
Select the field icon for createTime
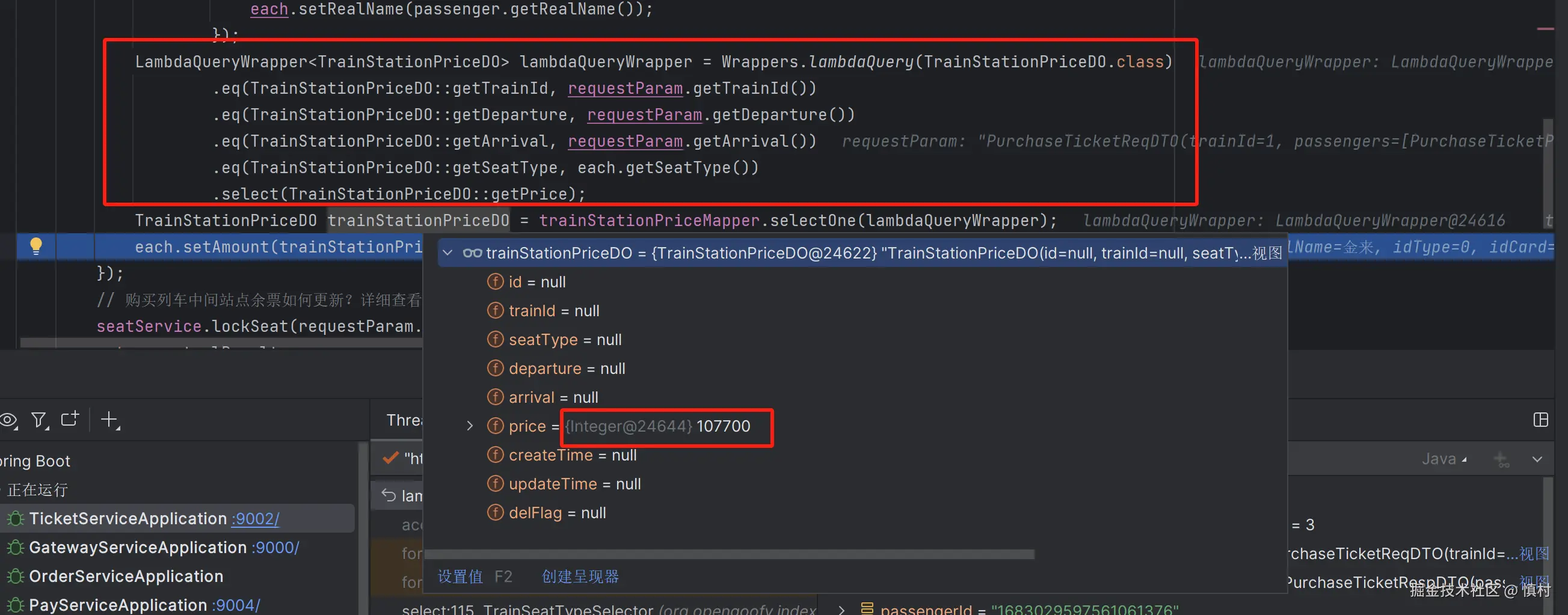pos(495,454)
